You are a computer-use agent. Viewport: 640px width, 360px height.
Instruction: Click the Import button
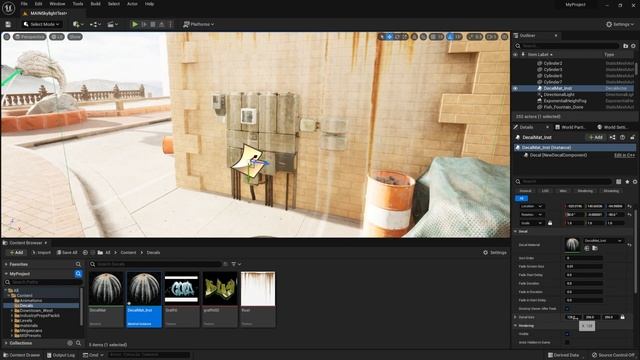pyautogui.click(x=41, y=253)
